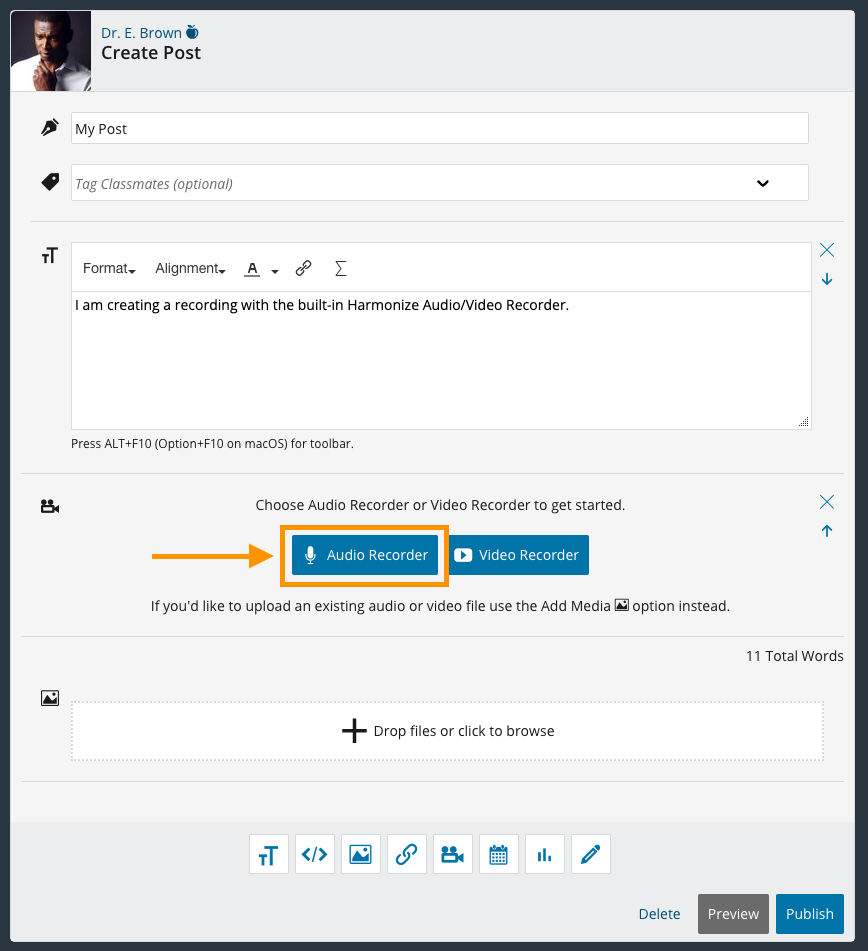The image size is (868, 951).
Task: Click the calendar icon in bottom toolbar
Action: tap(498, 855)
